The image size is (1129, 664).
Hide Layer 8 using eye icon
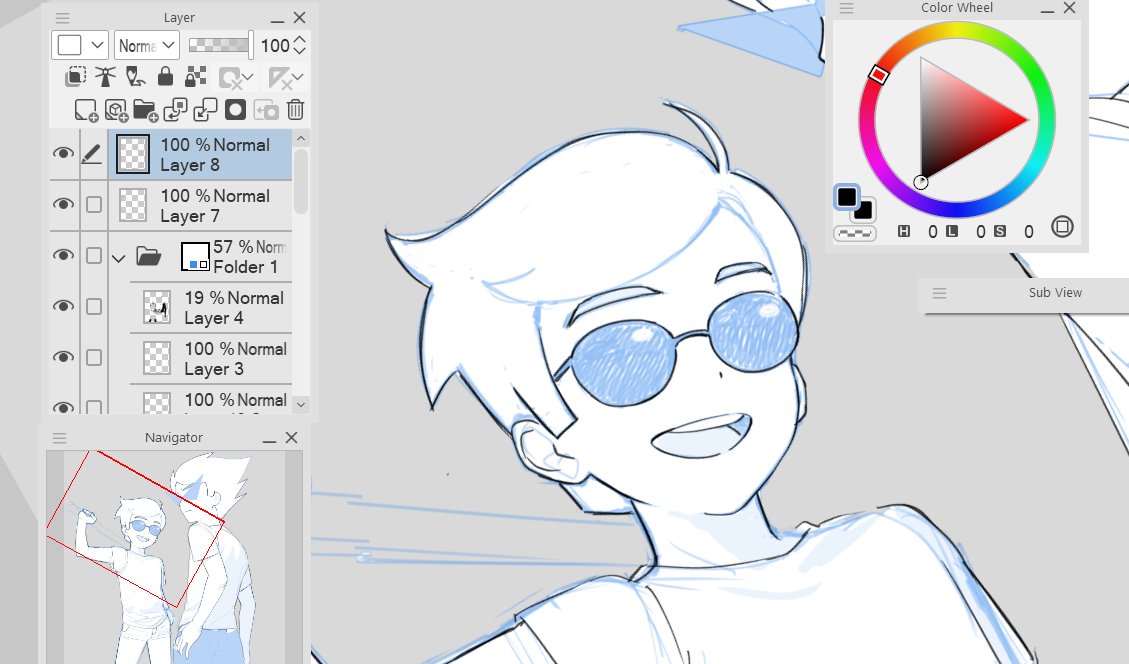click(63, 153)
